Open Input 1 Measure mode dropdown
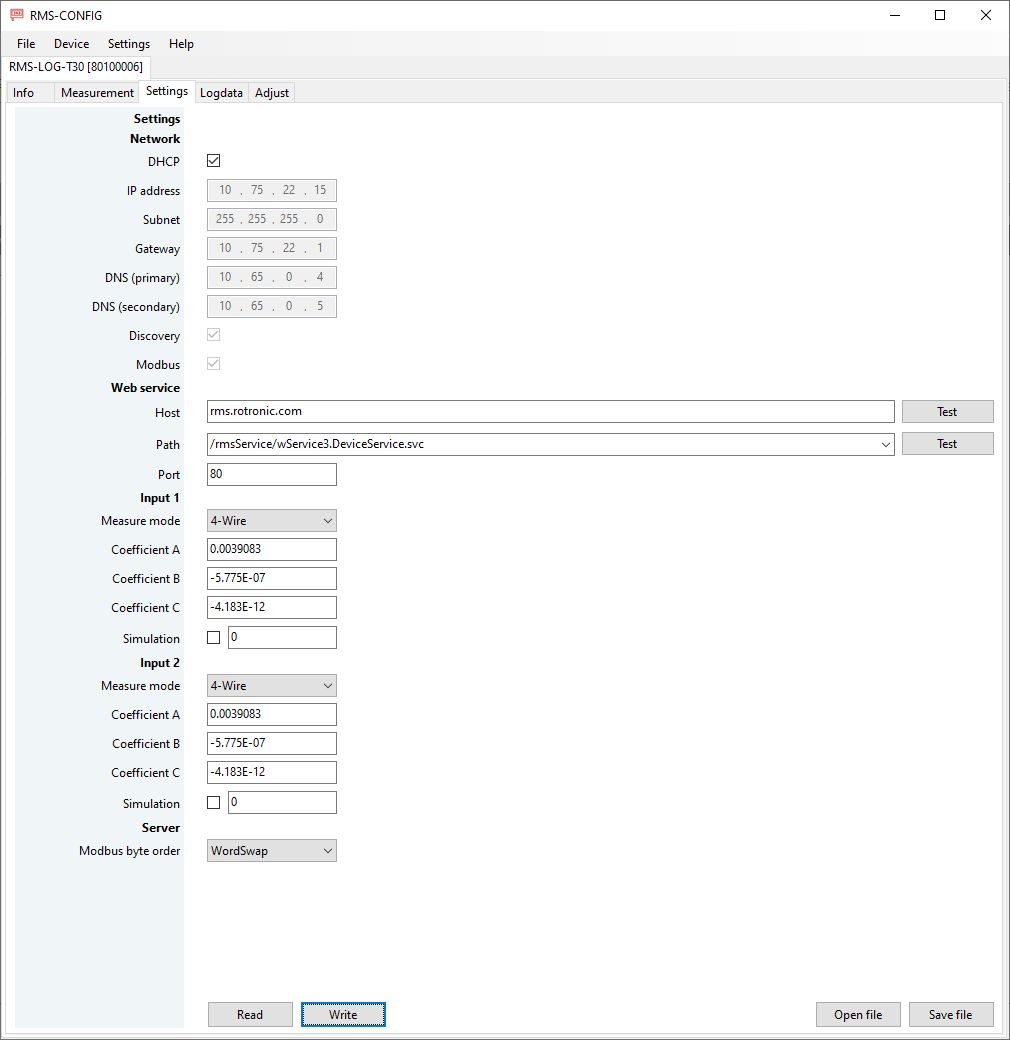 pos(272,521)
